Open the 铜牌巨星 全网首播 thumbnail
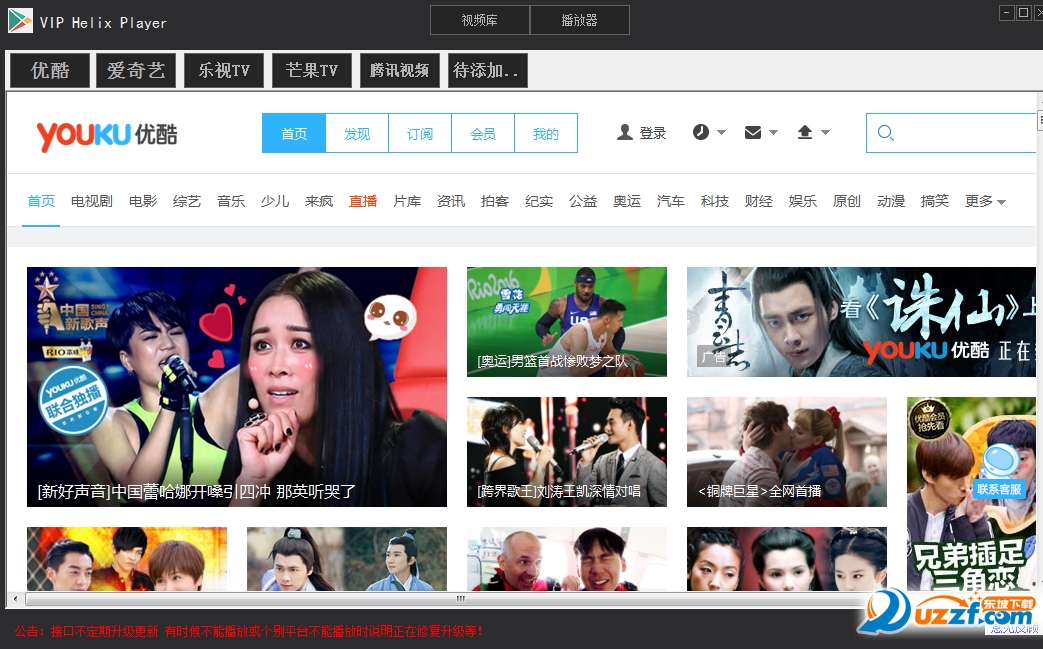 point(787,452)
